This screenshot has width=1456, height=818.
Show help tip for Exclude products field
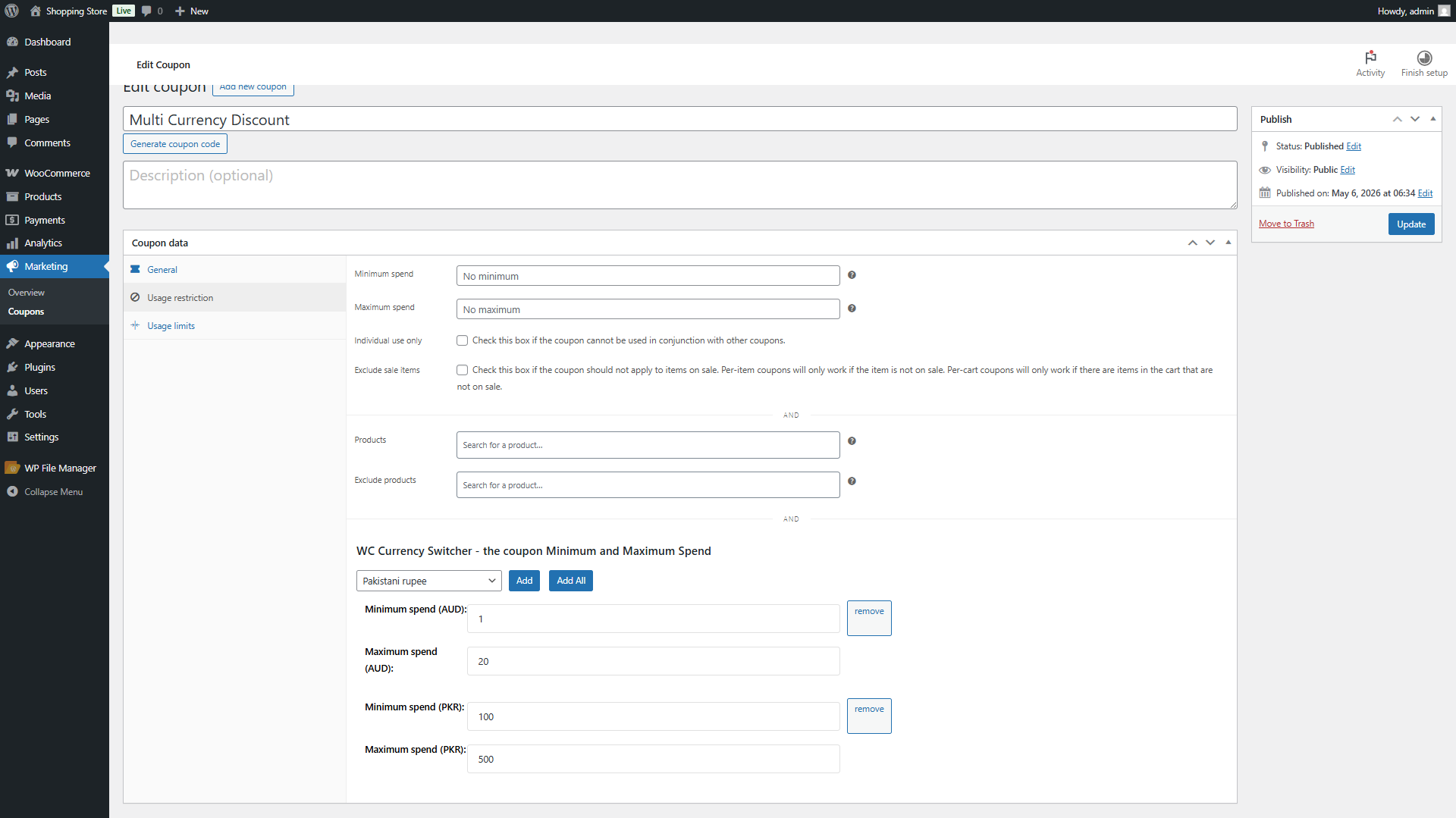click(x=852, y=481)
